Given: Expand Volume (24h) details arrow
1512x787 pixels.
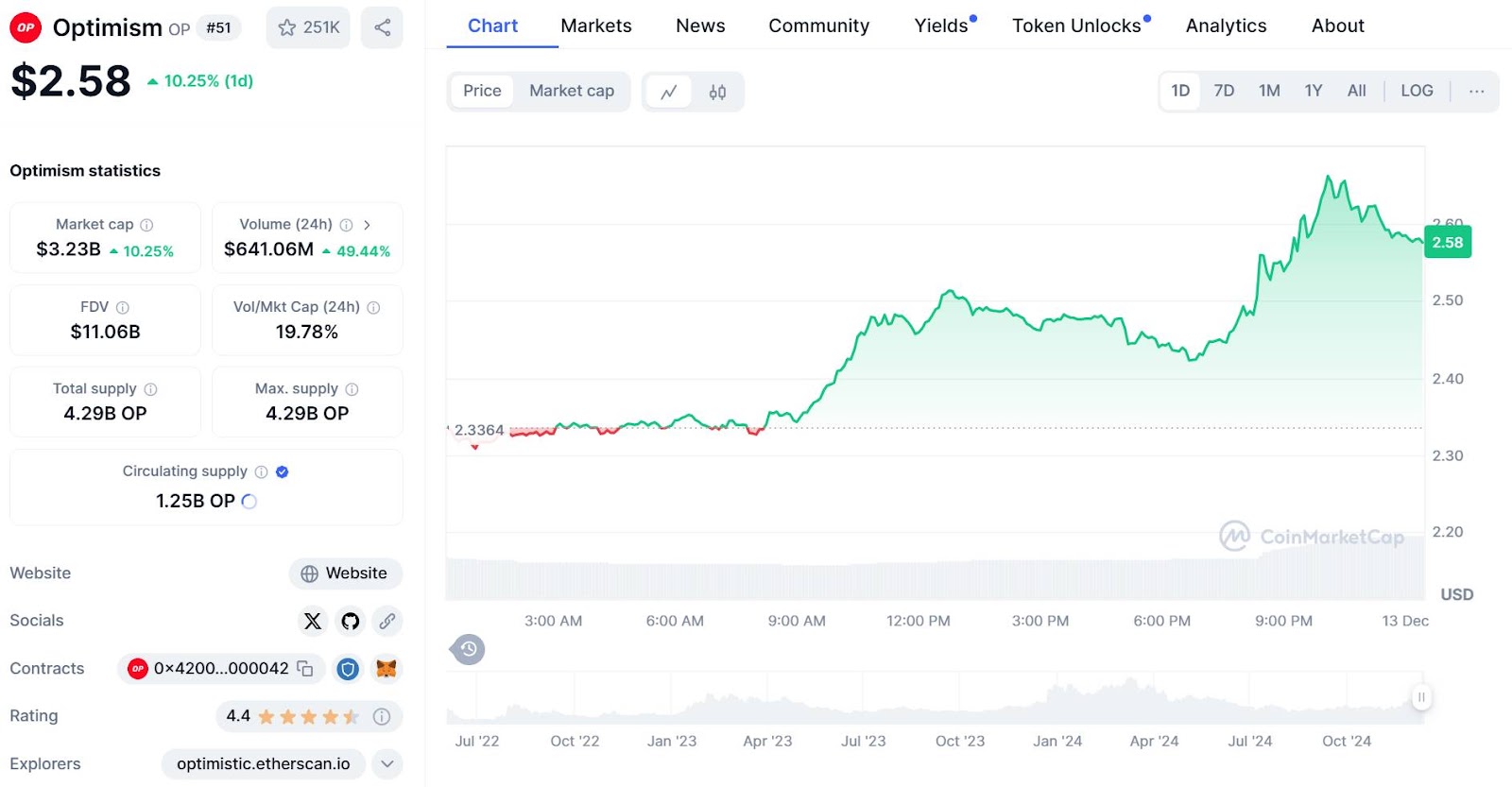Looking at the screenshot, I should coord(367,225).
